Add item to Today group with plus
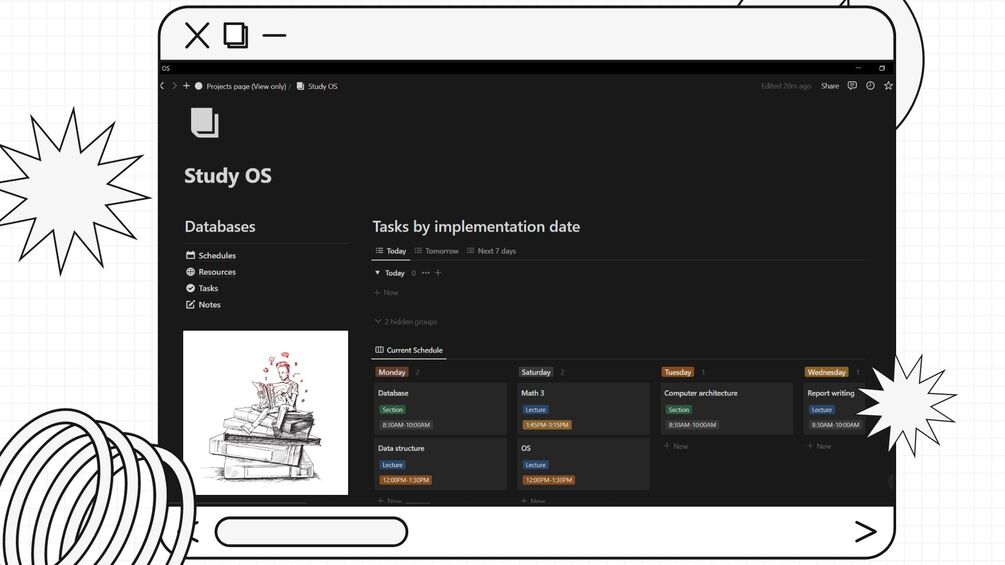 (x=438, y=273)
